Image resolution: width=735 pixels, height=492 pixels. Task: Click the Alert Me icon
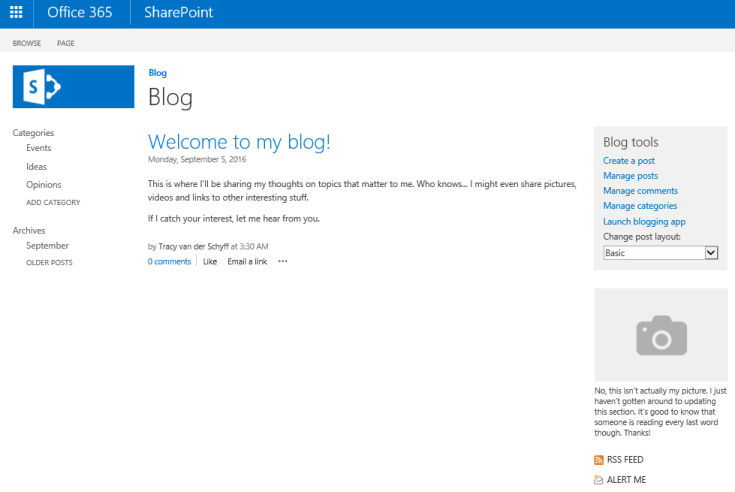pyautogui.click(x=599, y=480)
